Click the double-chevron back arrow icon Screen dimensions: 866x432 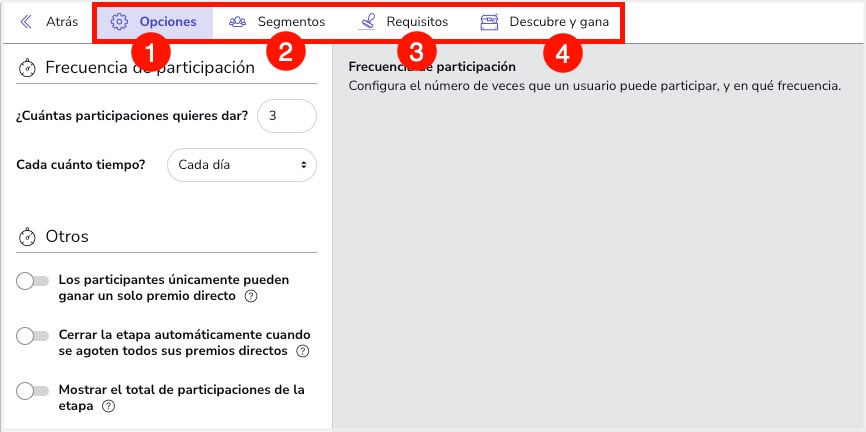click(26, 21)
